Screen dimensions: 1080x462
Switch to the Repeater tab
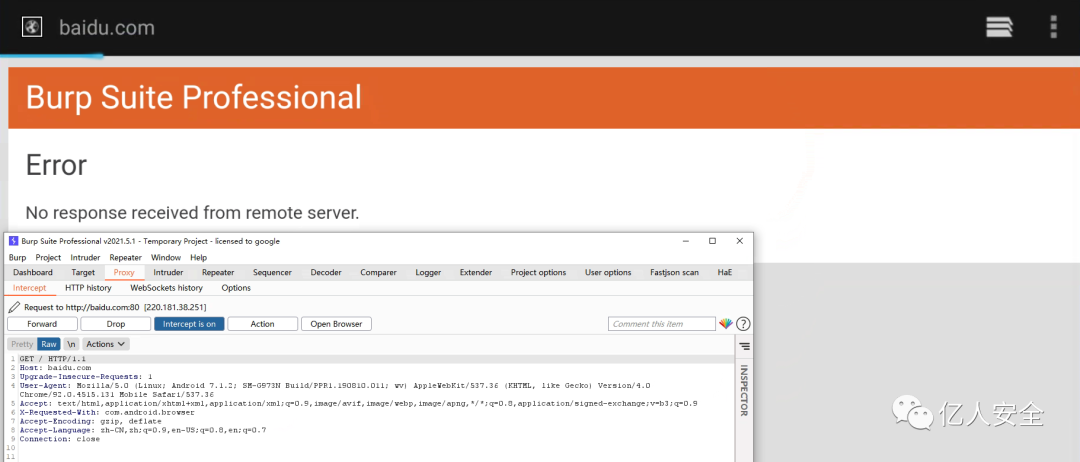click(x=218, y=273)
